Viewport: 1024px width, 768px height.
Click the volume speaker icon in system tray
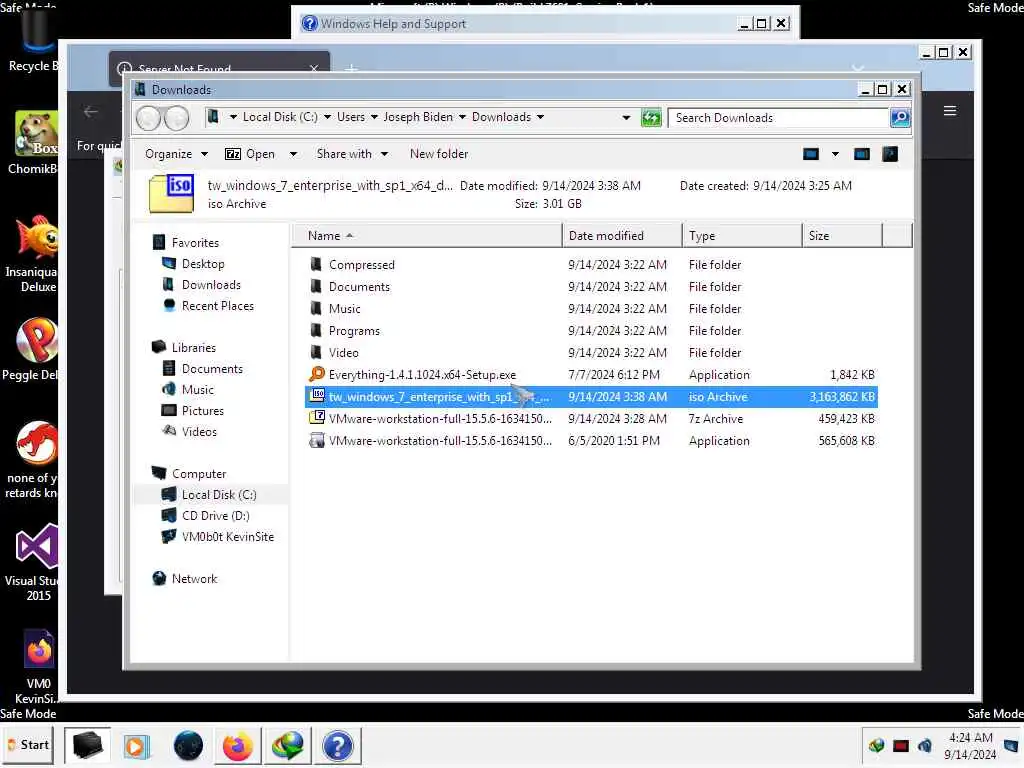click(x=925, y=745)
